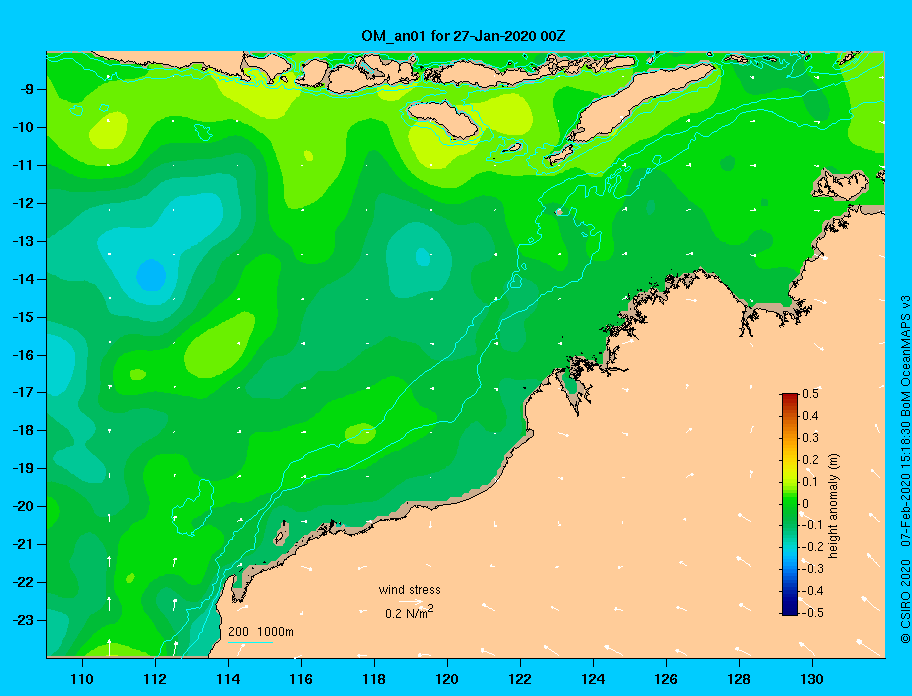The image size is (912, 696).
Task: Click the map title 'OM_an01 for 27-Jan-2020 00Z'
Action: (463, 36)
